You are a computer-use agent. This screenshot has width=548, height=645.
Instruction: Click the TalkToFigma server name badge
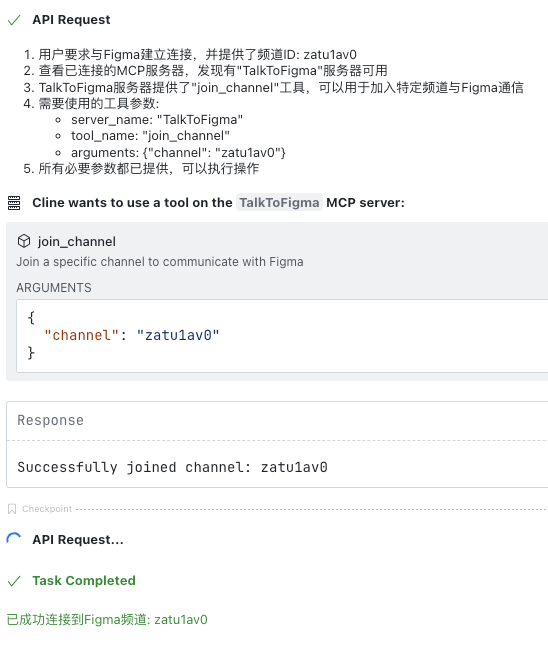[x=279, y=202]
